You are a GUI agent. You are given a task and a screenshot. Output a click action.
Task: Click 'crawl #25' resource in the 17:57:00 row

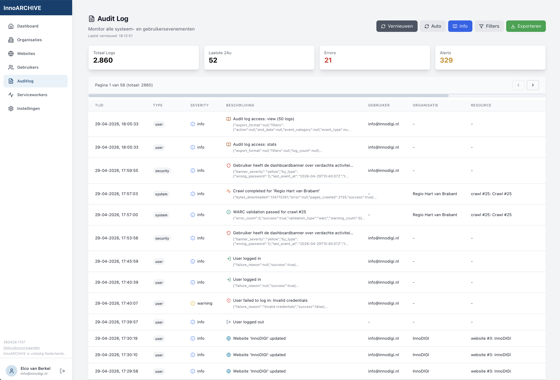point(491,215)
